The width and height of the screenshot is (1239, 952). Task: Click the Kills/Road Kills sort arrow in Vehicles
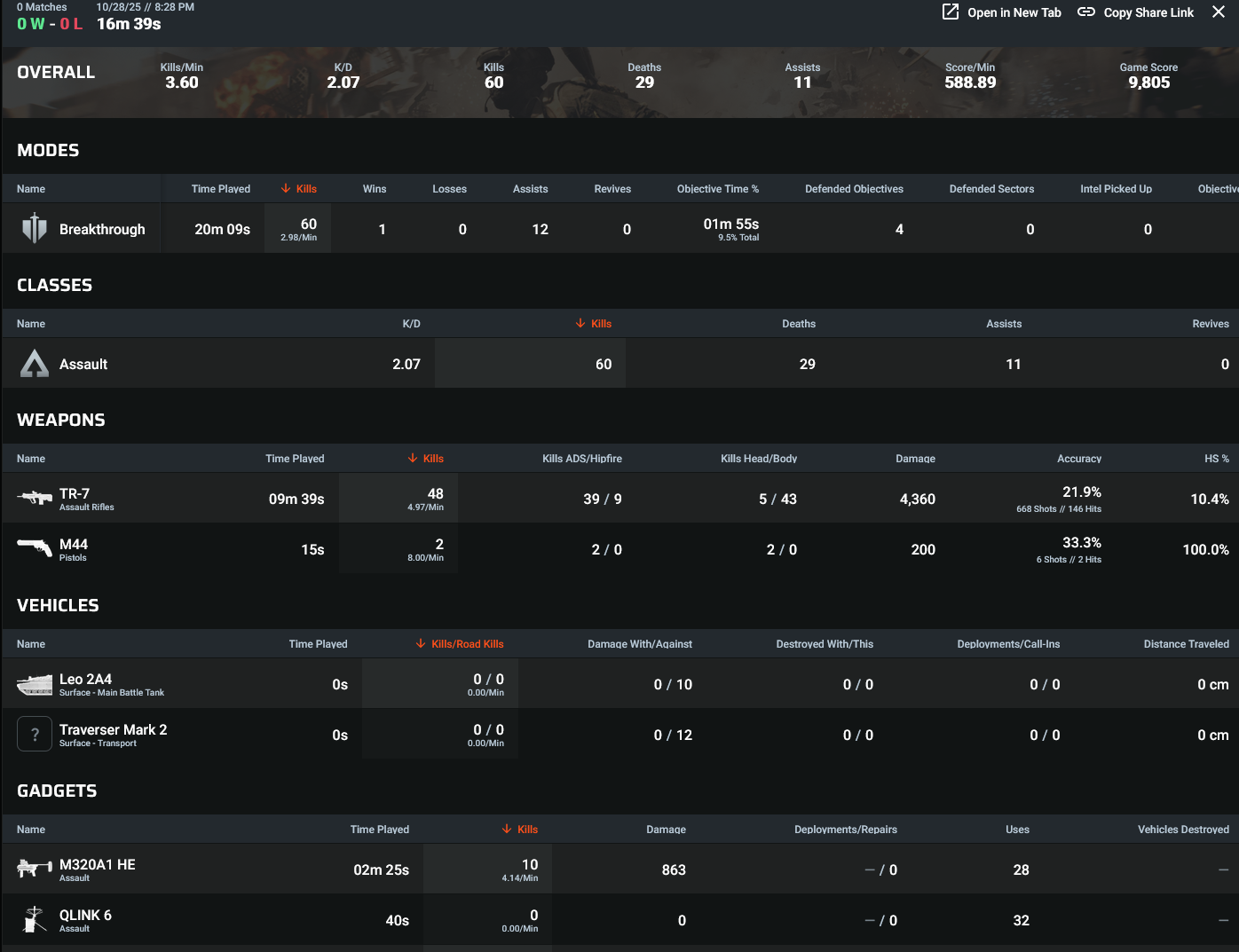421,643
